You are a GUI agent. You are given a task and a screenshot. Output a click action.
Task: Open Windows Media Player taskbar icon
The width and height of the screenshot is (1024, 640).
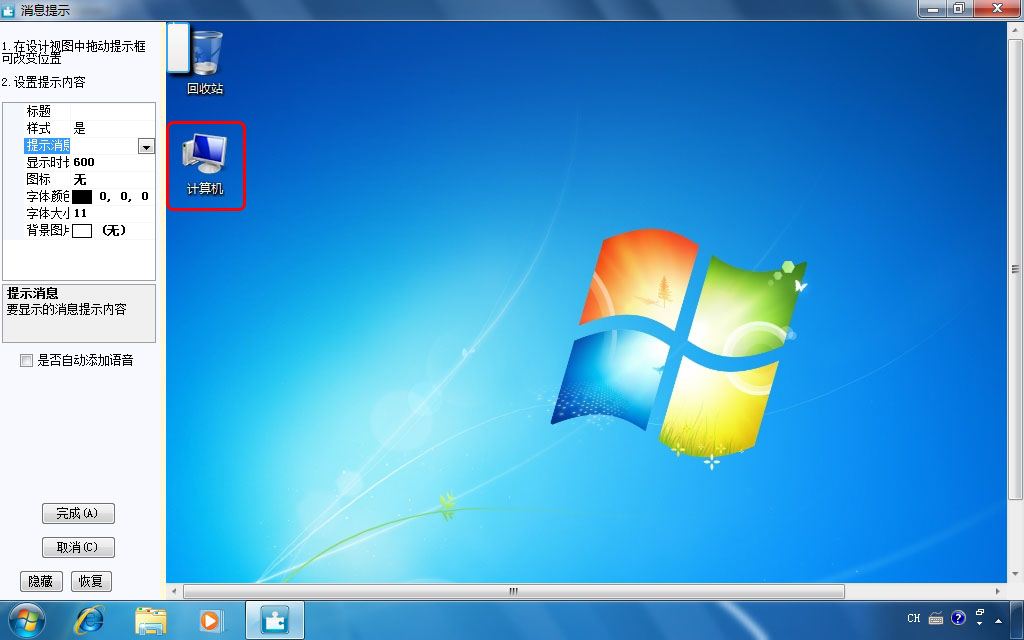click(211, 620)
